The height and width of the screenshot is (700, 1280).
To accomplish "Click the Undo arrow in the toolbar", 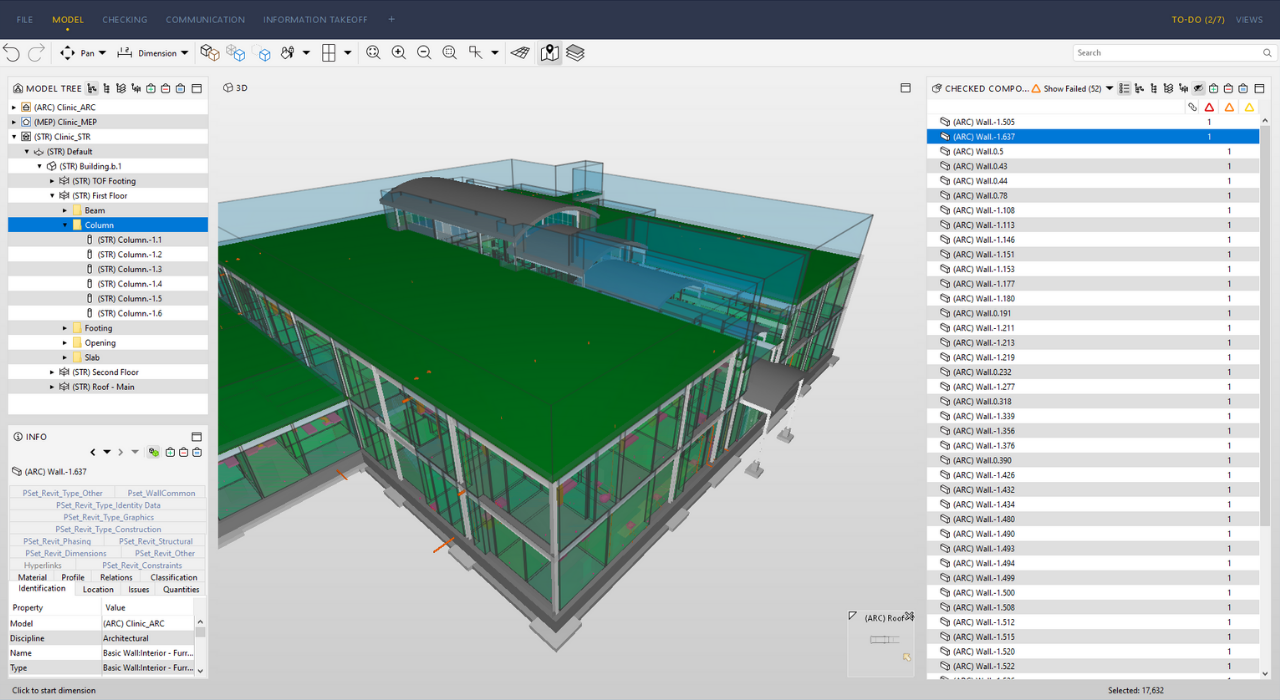I will point(12,53).
